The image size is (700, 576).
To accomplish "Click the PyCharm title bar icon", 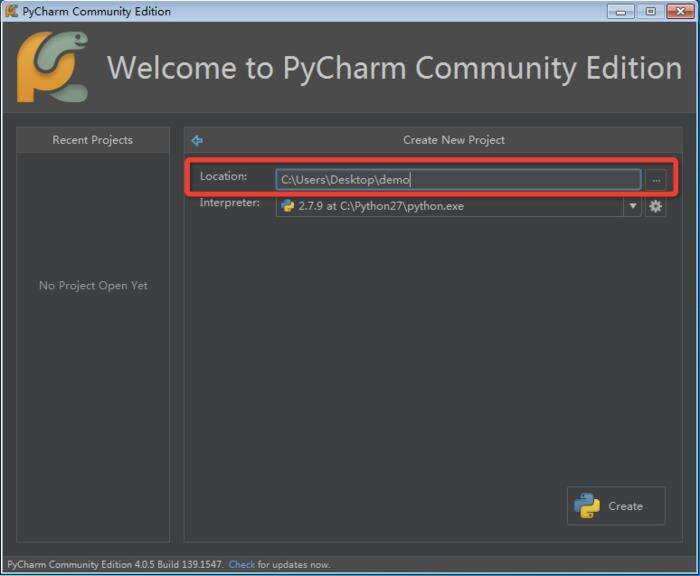I will [x=11, y=11].
